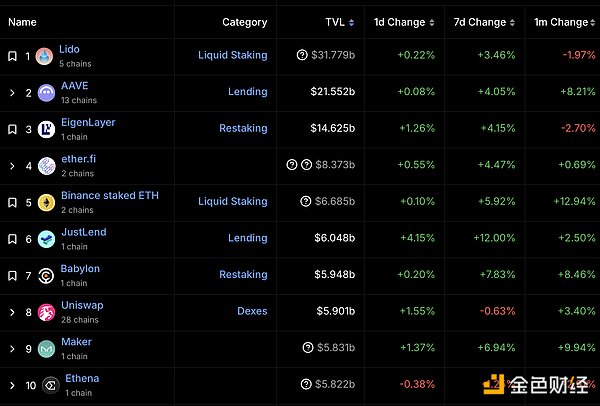This screenshot has height=406, width=600.
Task: Click the Restaking category for Babylon
Action: point(243,275)
